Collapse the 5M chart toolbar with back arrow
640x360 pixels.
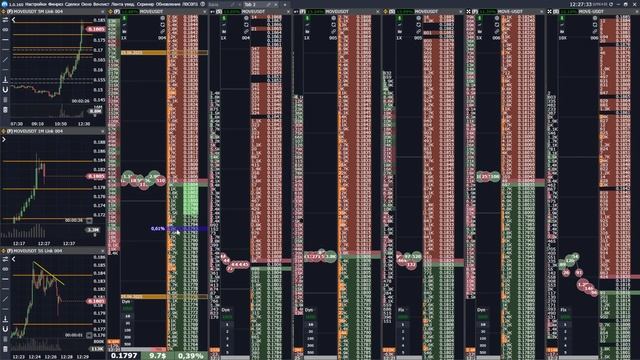(13, 20)
